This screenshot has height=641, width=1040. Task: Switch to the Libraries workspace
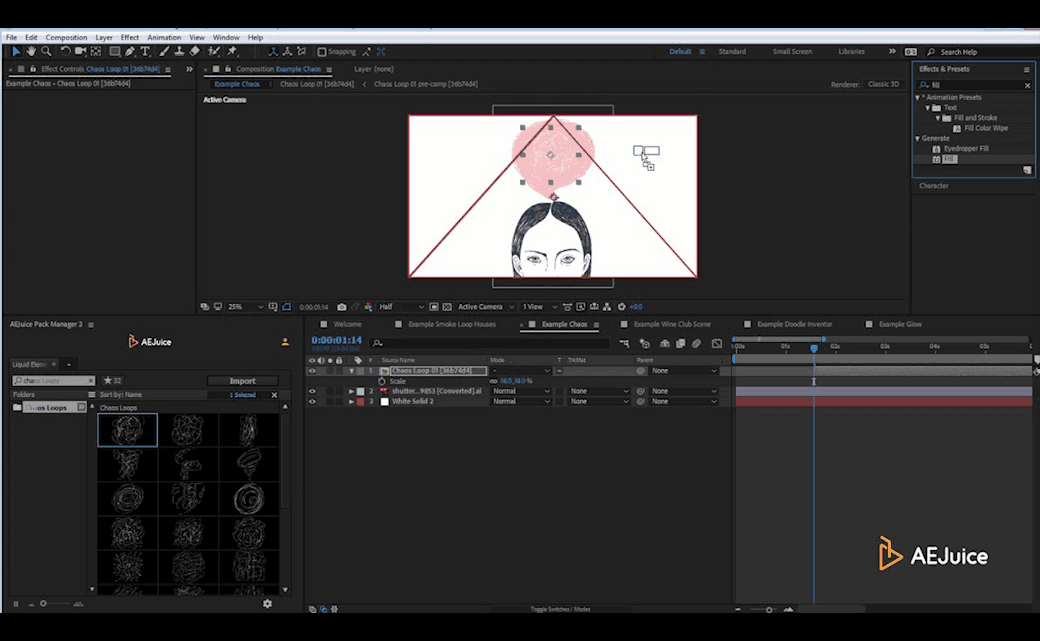tap(851, 52)
